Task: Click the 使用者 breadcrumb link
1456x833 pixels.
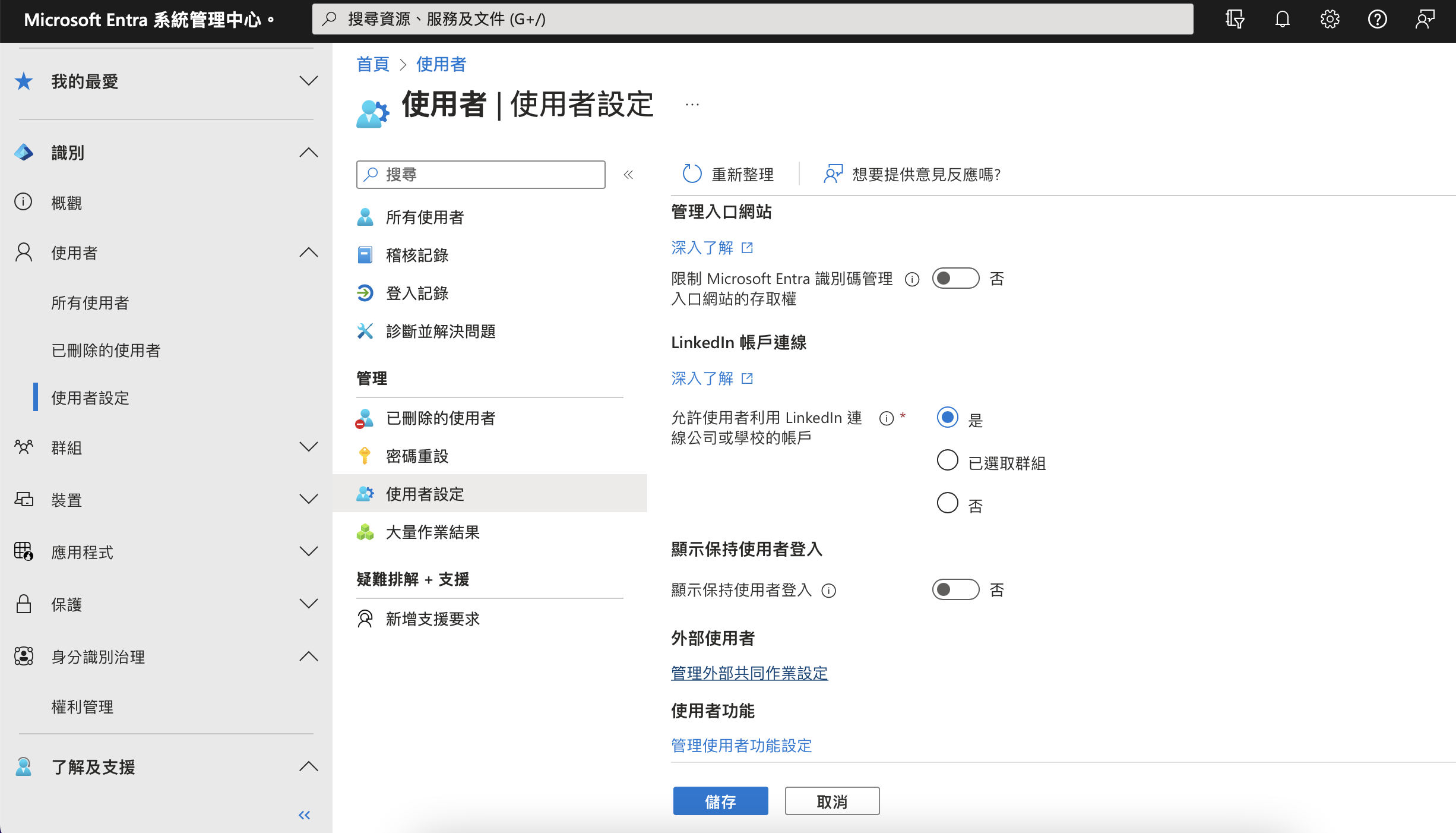Action: pyautogui.click(x=441, y=64)
